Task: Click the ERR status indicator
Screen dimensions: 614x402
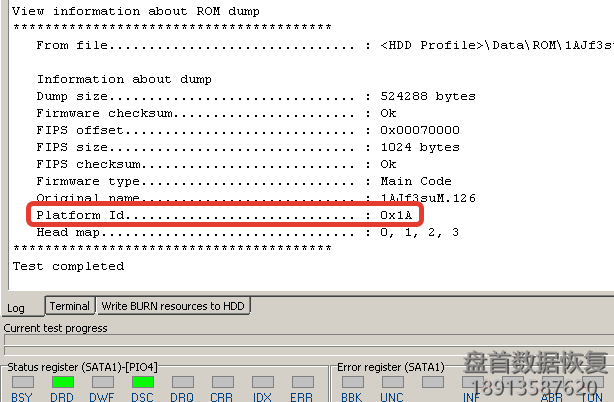Action: (x=302, y=382)
